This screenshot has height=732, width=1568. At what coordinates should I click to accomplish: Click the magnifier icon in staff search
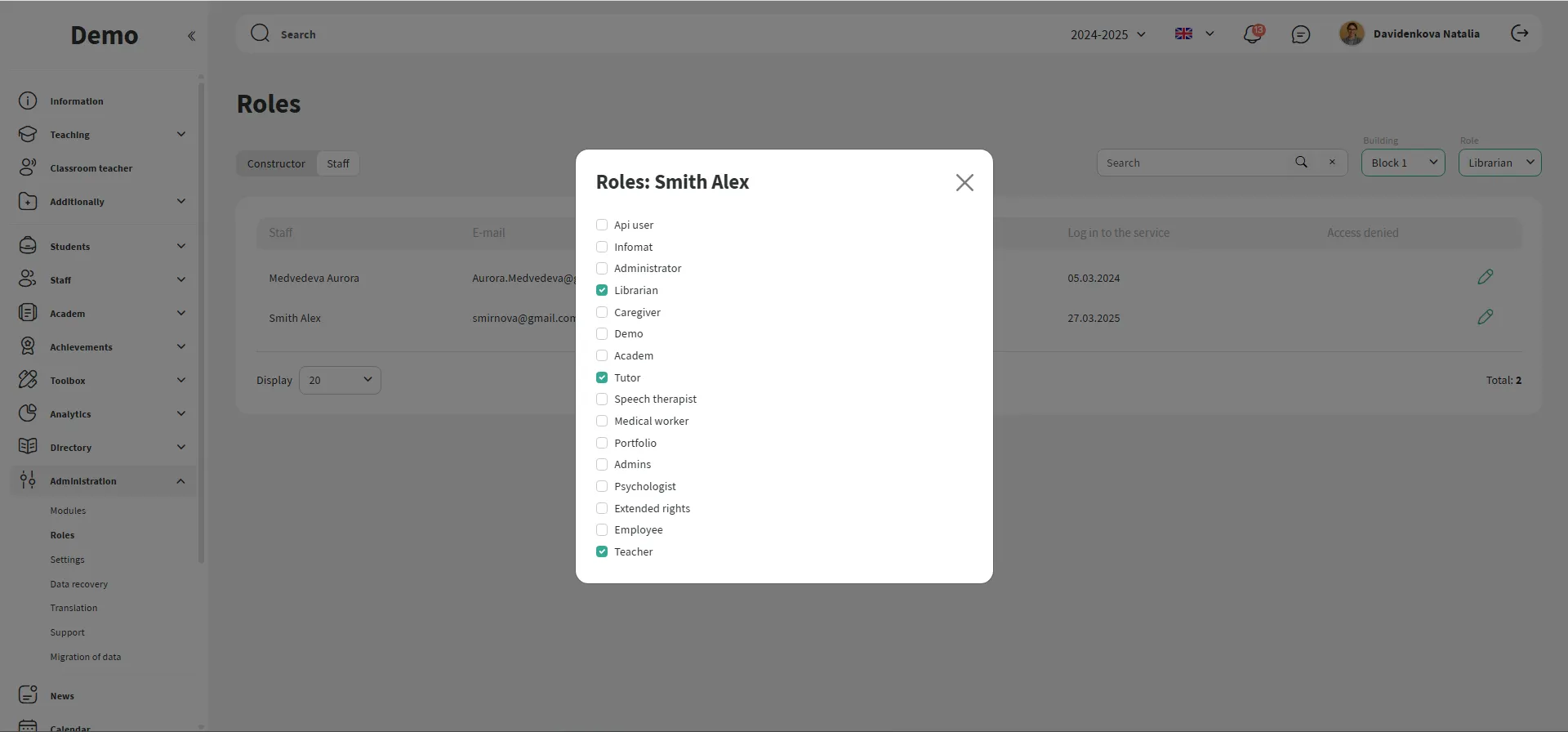click(x=1301, y=163)
